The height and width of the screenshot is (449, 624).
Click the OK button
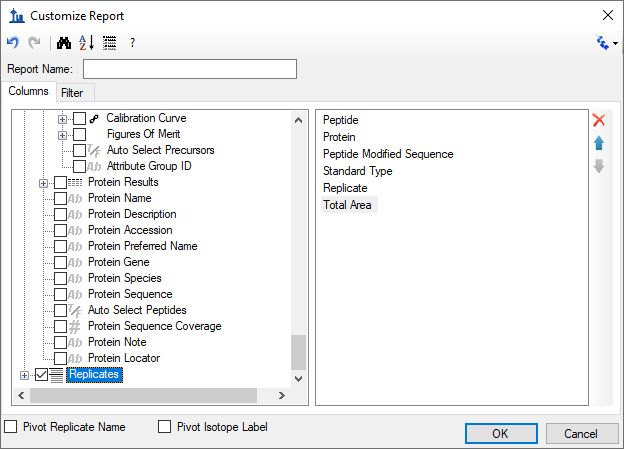[x=501, y=433]
